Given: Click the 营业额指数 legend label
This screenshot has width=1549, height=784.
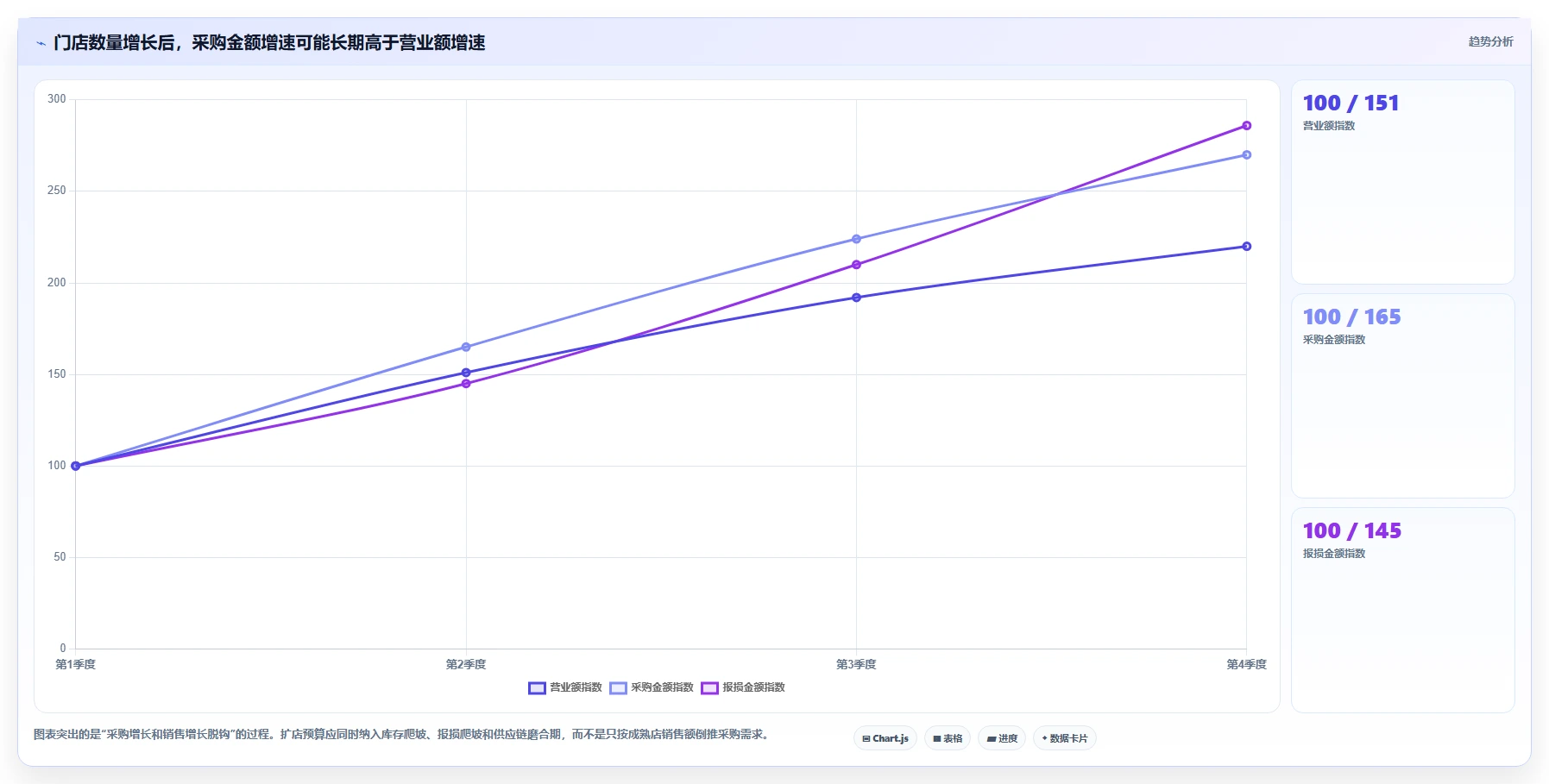Looking at the screenshot, I should point(576,687).
